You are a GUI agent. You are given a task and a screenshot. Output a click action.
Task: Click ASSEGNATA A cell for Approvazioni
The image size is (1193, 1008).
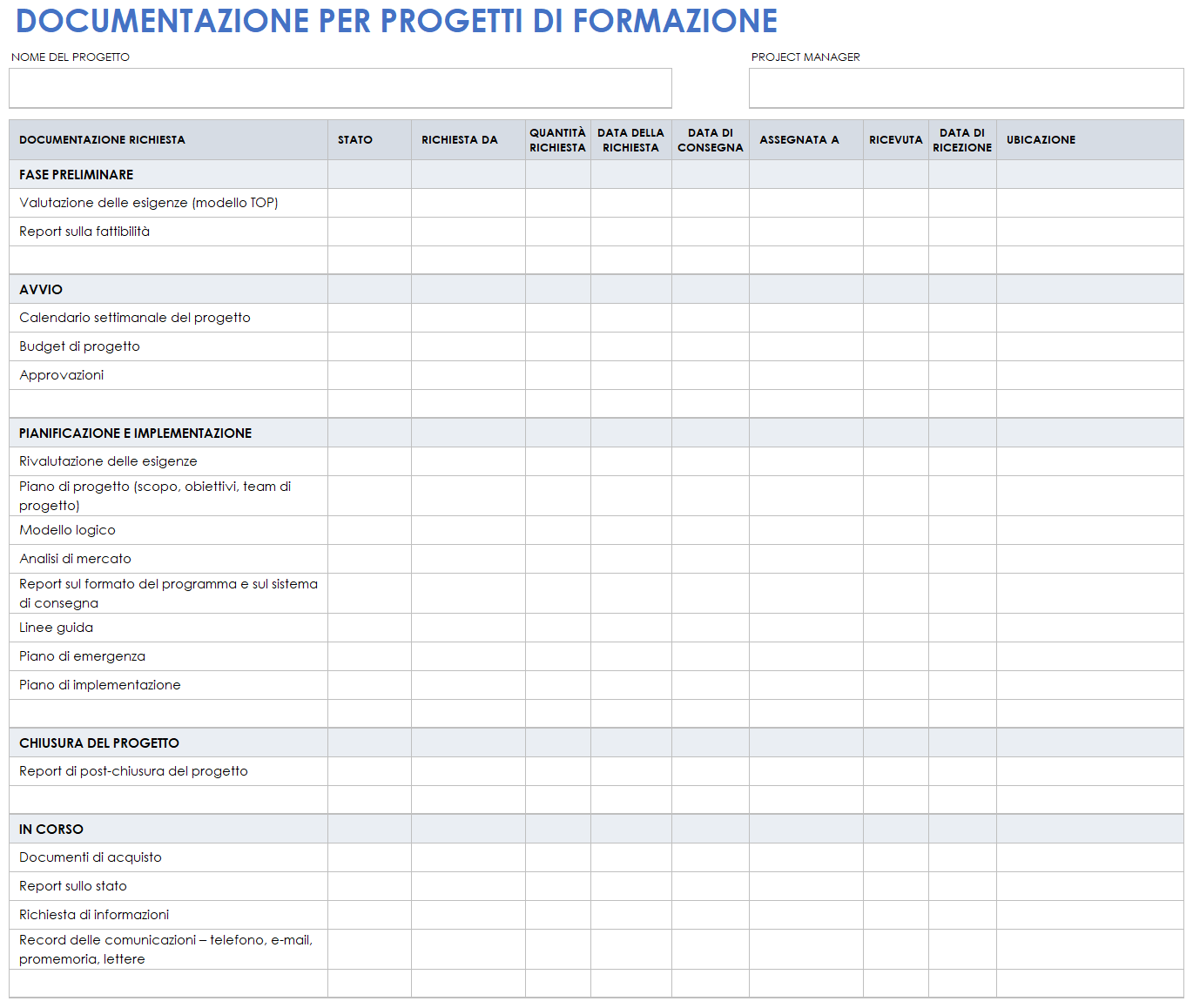(x=806, y=375)
